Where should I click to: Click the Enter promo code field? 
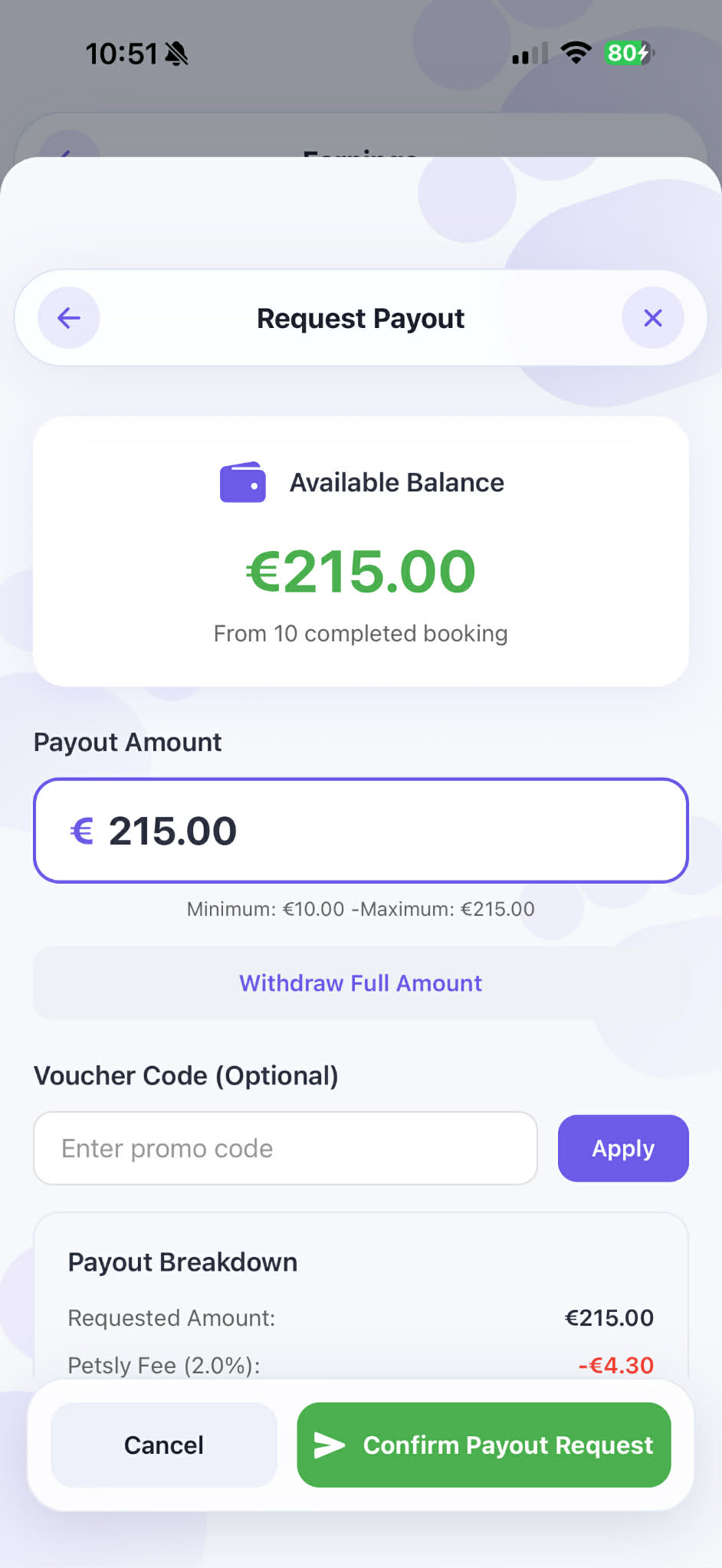285,1147
